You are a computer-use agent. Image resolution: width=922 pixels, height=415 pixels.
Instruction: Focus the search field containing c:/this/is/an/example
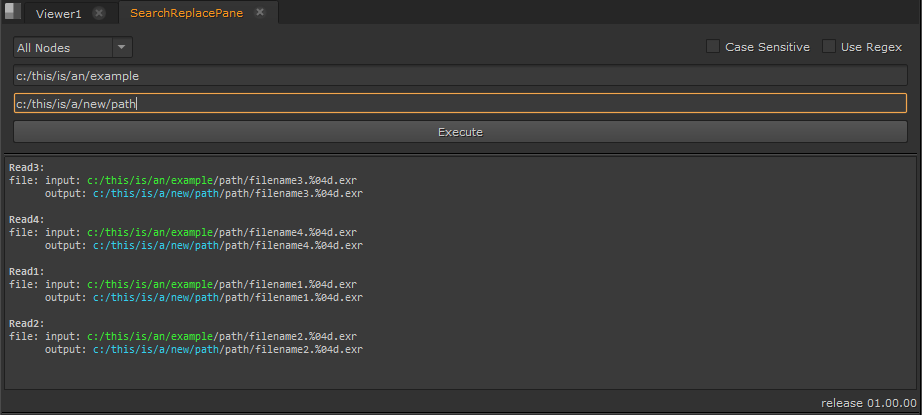[460, 76]
